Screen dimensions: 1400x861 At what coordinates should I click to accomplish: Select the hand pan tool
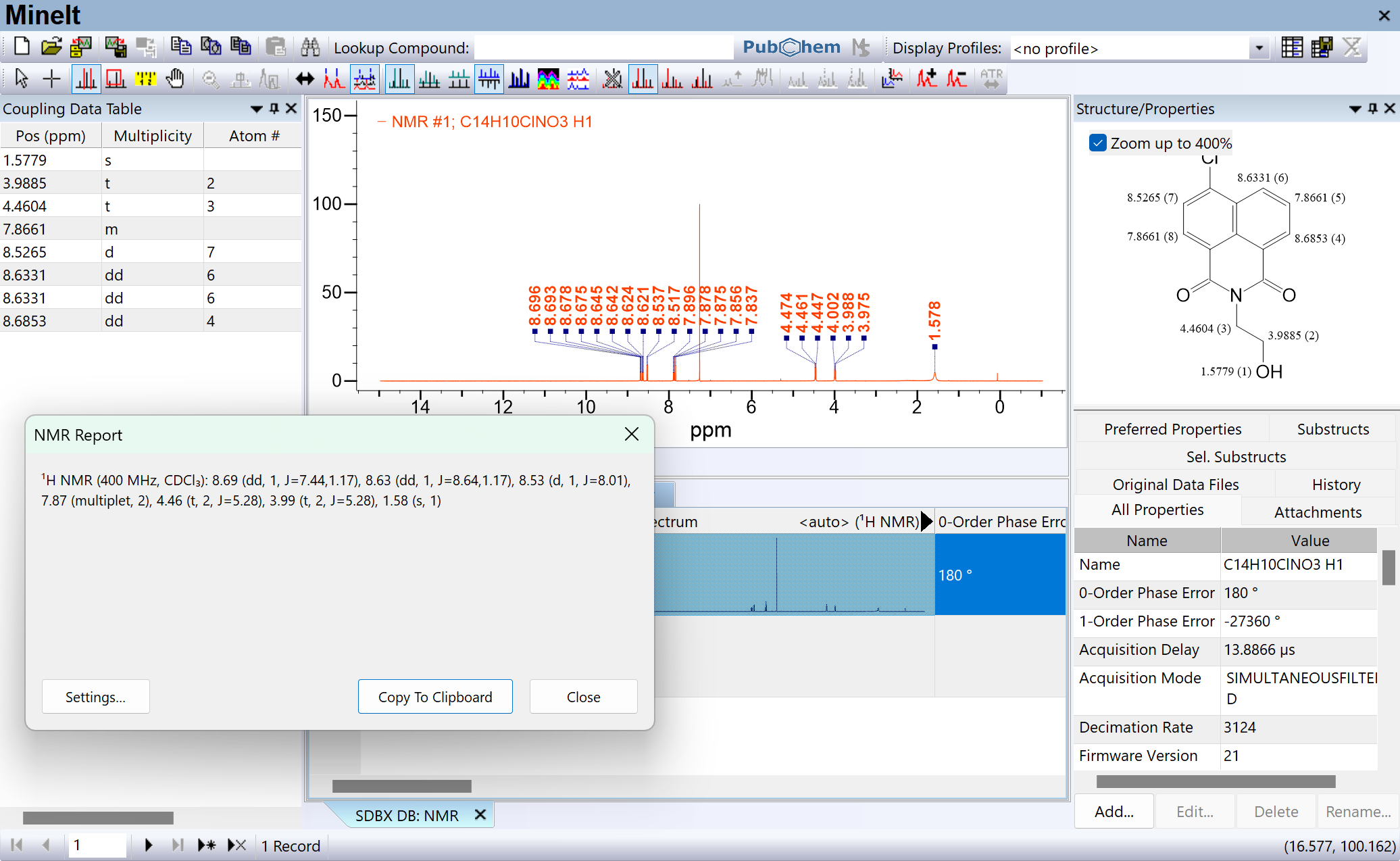(x=175, y=79)
